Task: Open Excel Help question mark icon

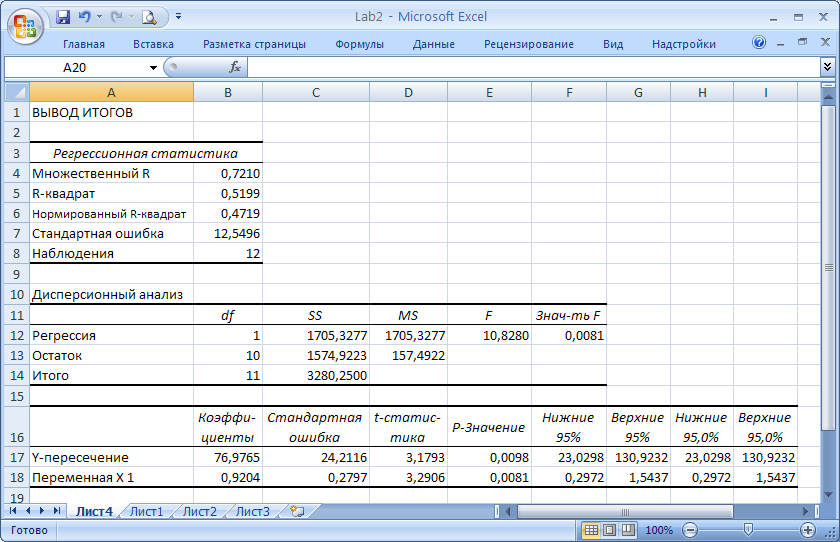Action: (758, 43)
